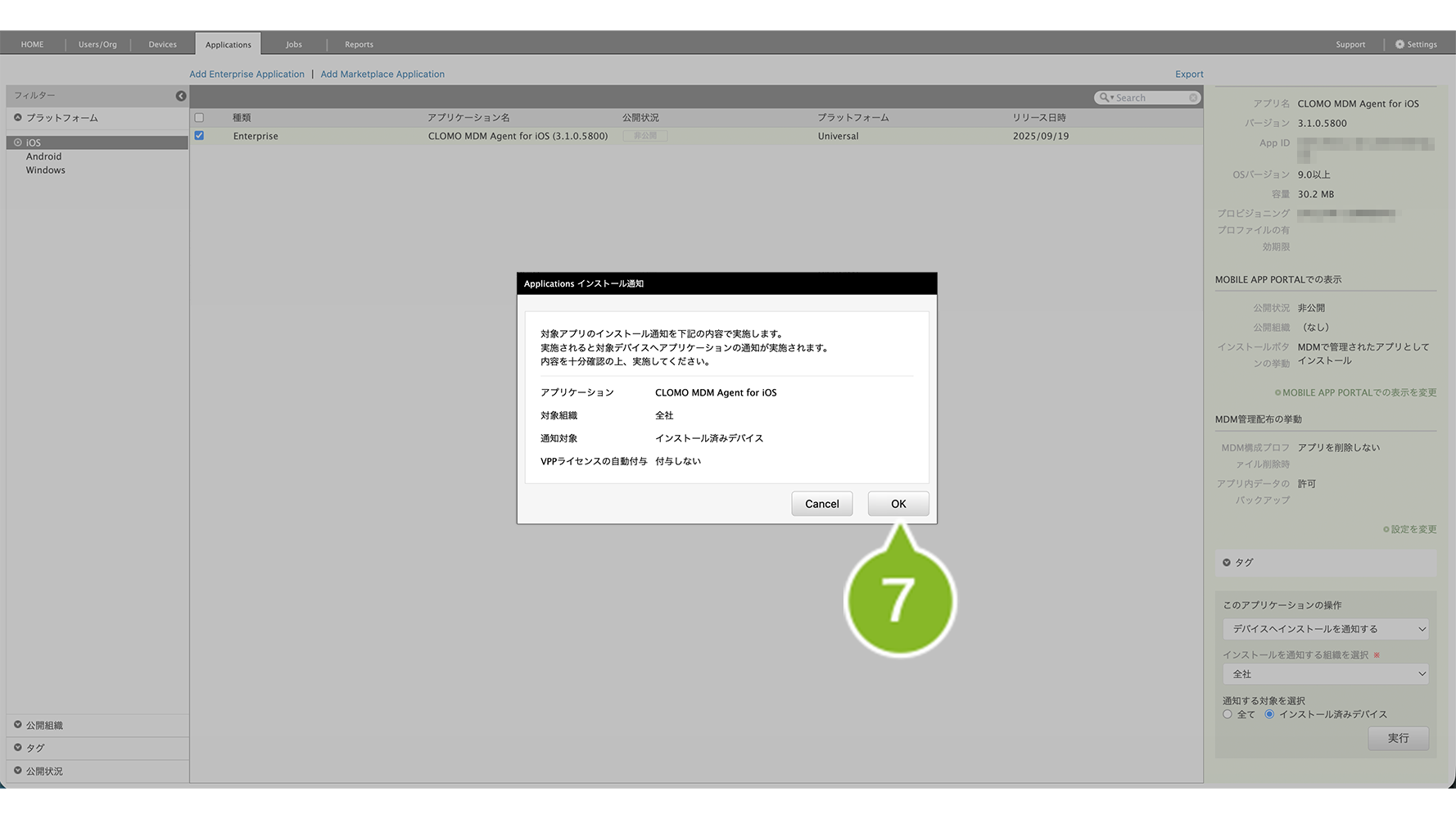
Task: Uncheck the Enterprise row checkbox
Action: (199, 136)
